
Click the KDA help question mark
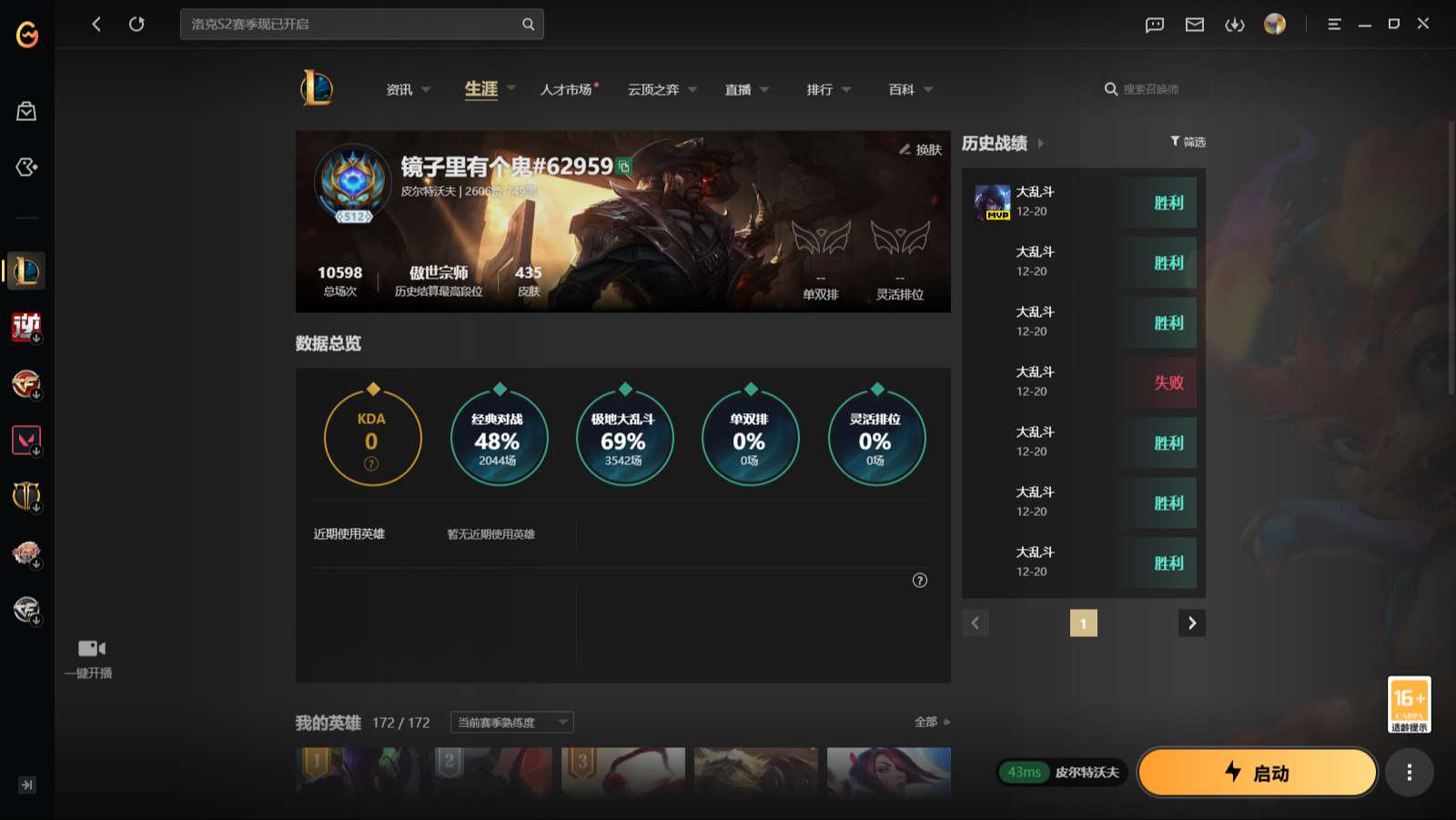(x=371, y=464)
